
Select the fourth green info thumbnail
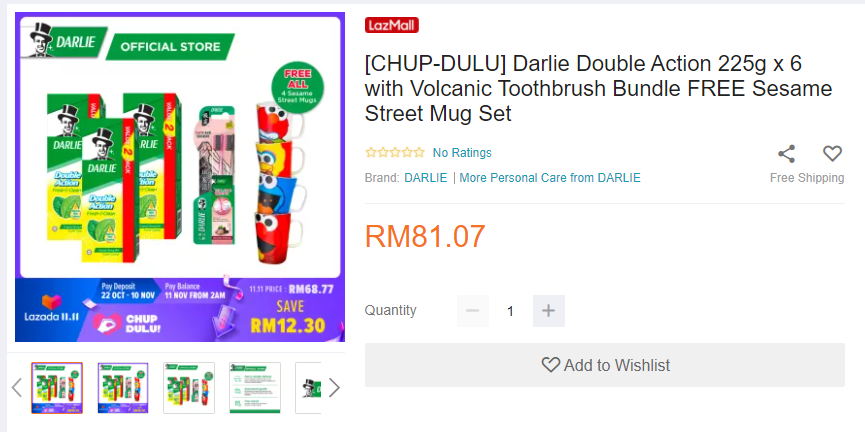(255, 388)
